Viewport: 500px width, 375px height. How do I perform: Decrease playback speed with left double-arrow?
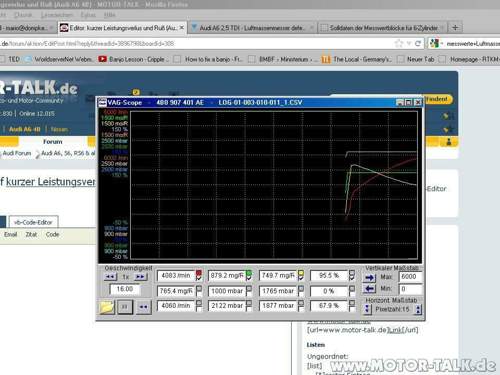click(x=110, y=277)
